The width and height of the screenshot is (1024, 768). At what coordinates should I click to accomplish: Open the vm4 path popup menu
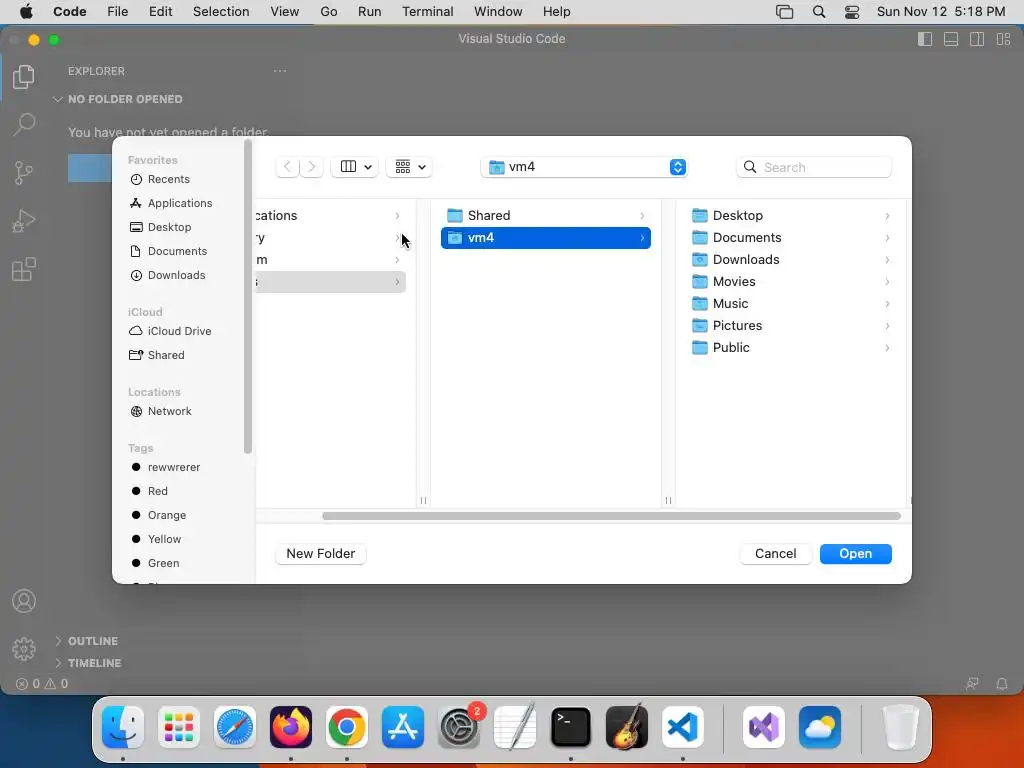(x=583, y=167)
